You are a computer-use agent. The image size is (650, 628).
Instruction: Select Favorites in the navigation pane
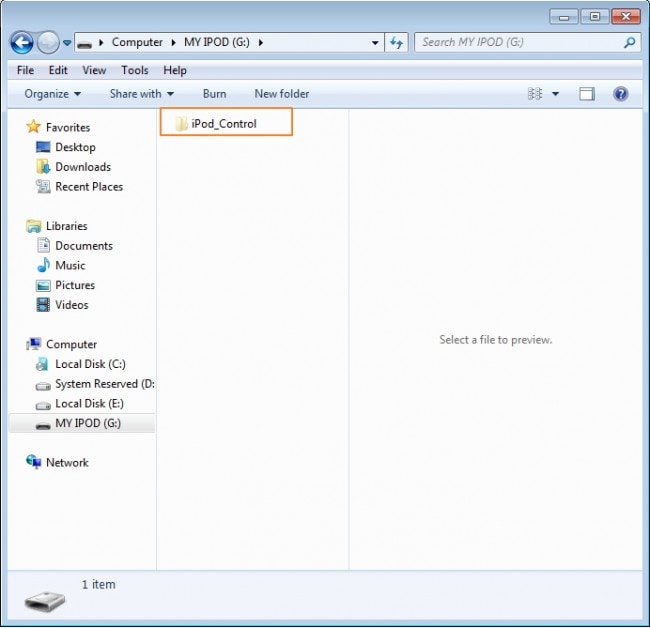pos(68,128)
